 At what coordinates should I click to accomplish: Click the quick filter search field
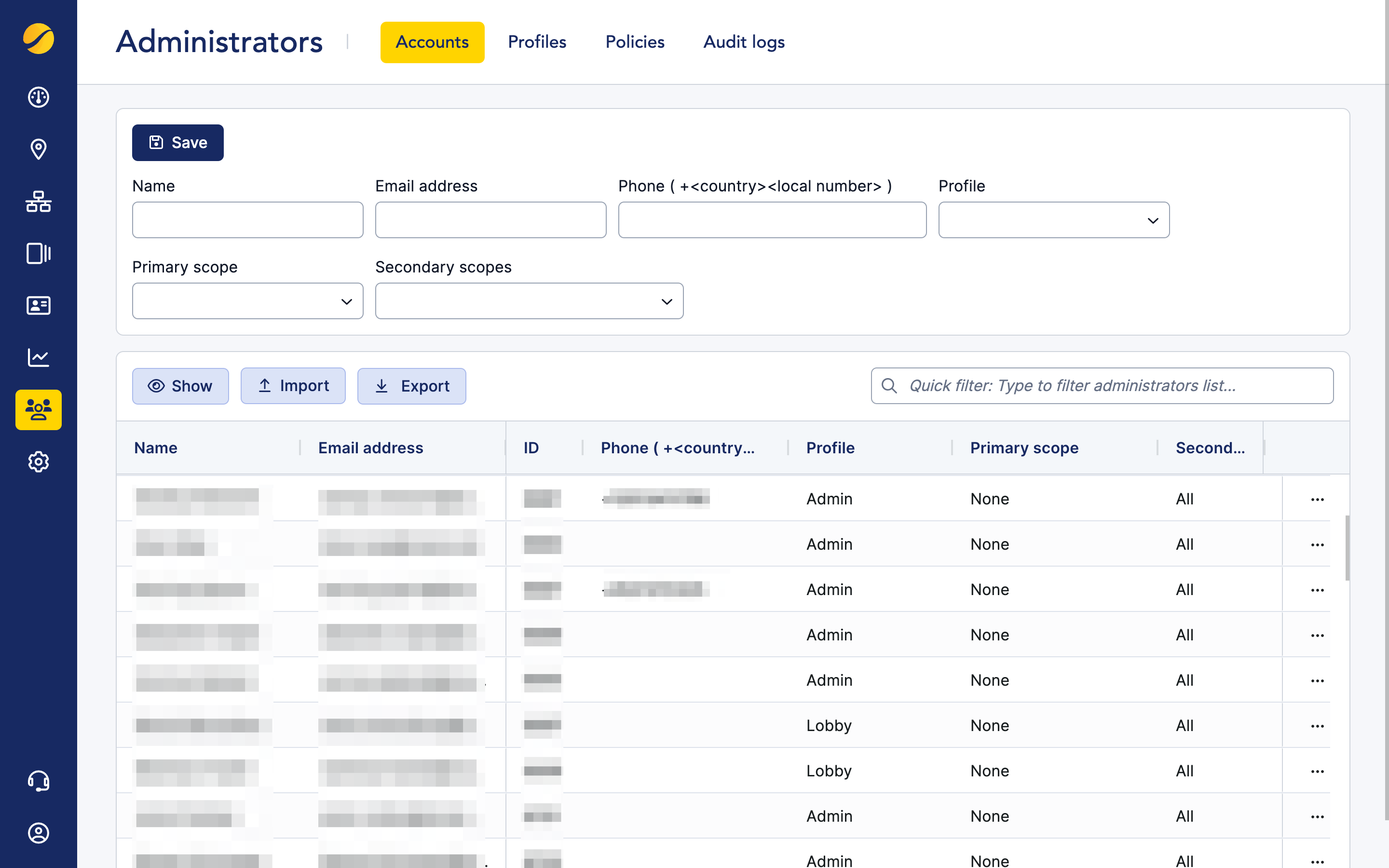click(x=1102, y=385)
